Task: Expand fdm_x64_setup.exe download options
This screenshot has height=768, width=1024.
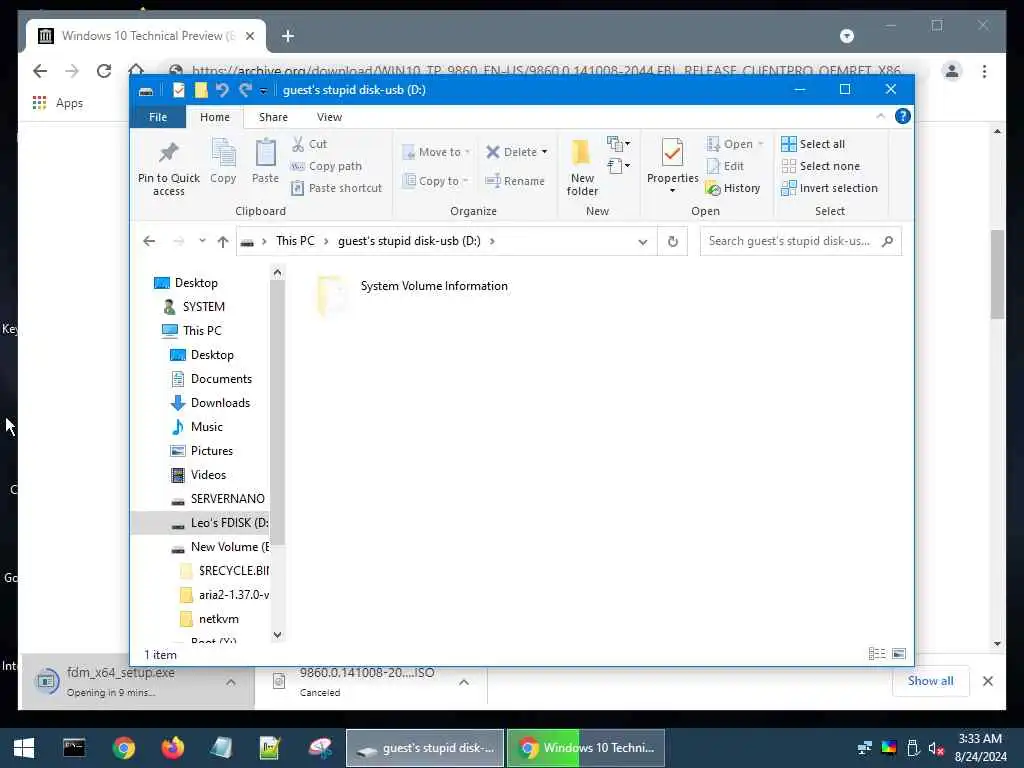Action: [x=231, y=682]
